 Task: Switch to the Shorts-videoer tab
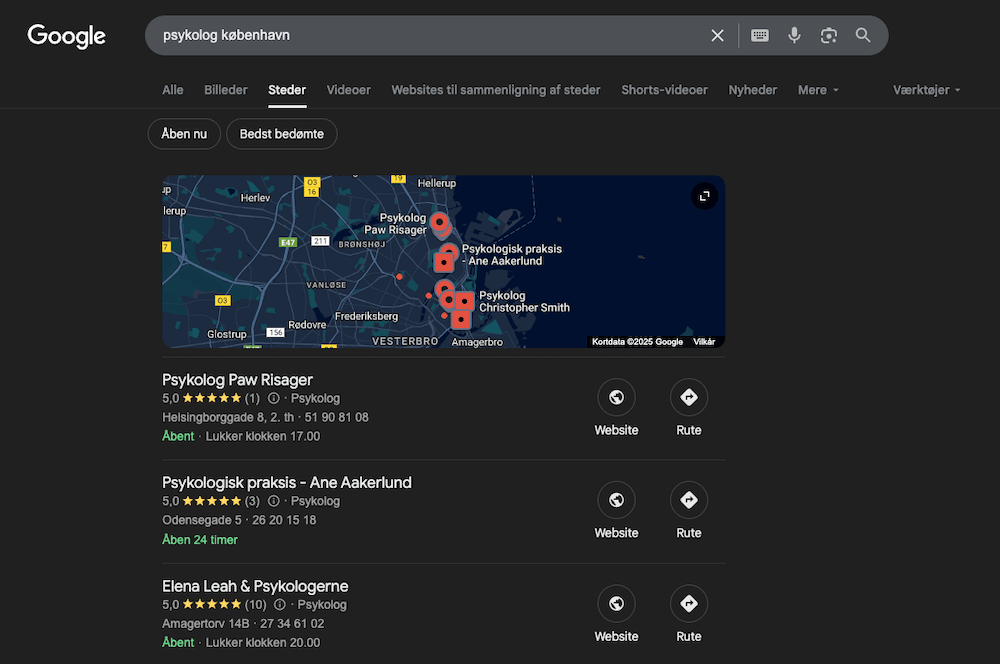(x=665, y=90)
